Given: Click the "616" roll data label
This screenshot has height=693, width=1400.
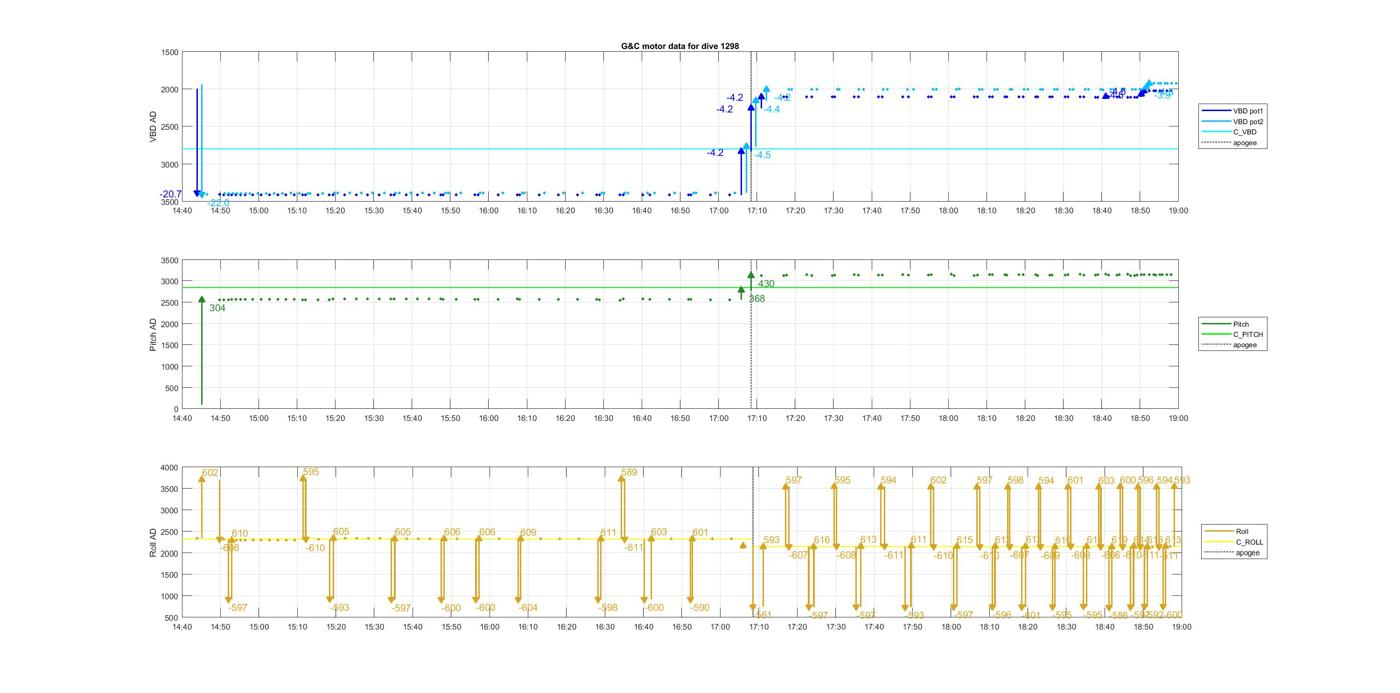Looking at the screenshot, I should coord(822,540).
